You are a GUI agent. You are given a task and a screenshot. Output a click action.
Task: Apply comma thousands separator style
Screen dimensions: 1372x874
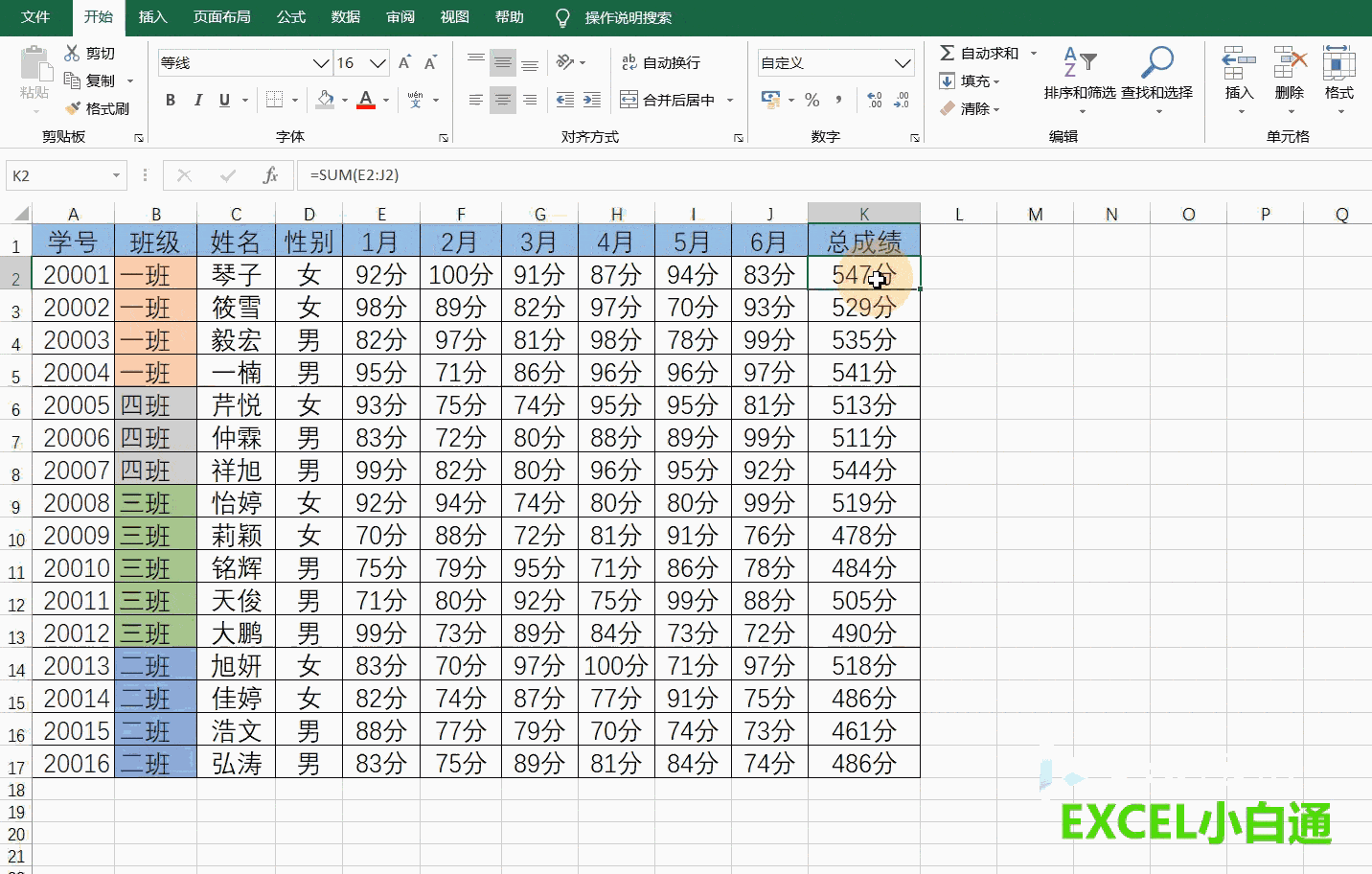click(839, 100)
